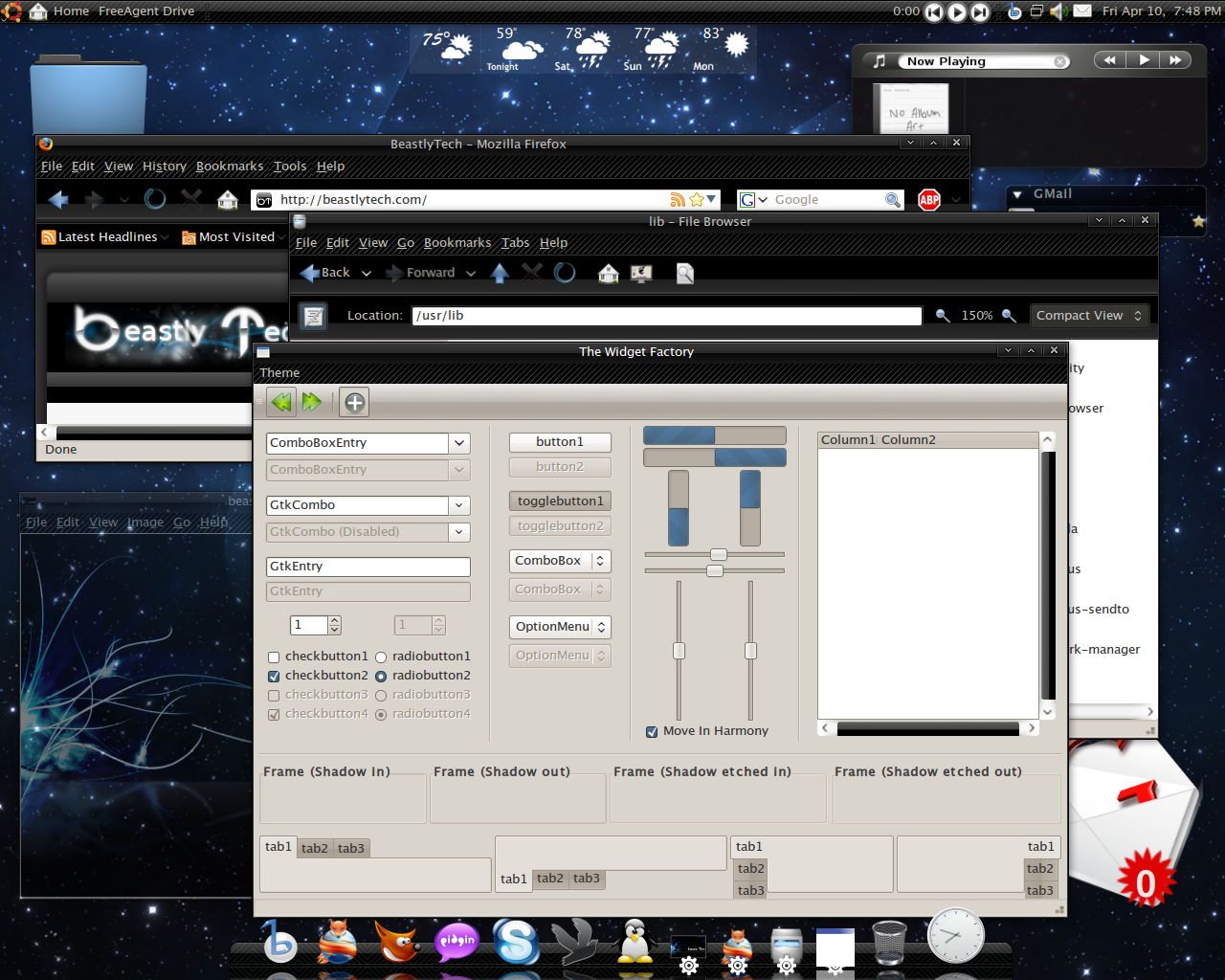
Task: Reload the folder in File Browser
Action: pyautogui.click(x=565, y=273)
